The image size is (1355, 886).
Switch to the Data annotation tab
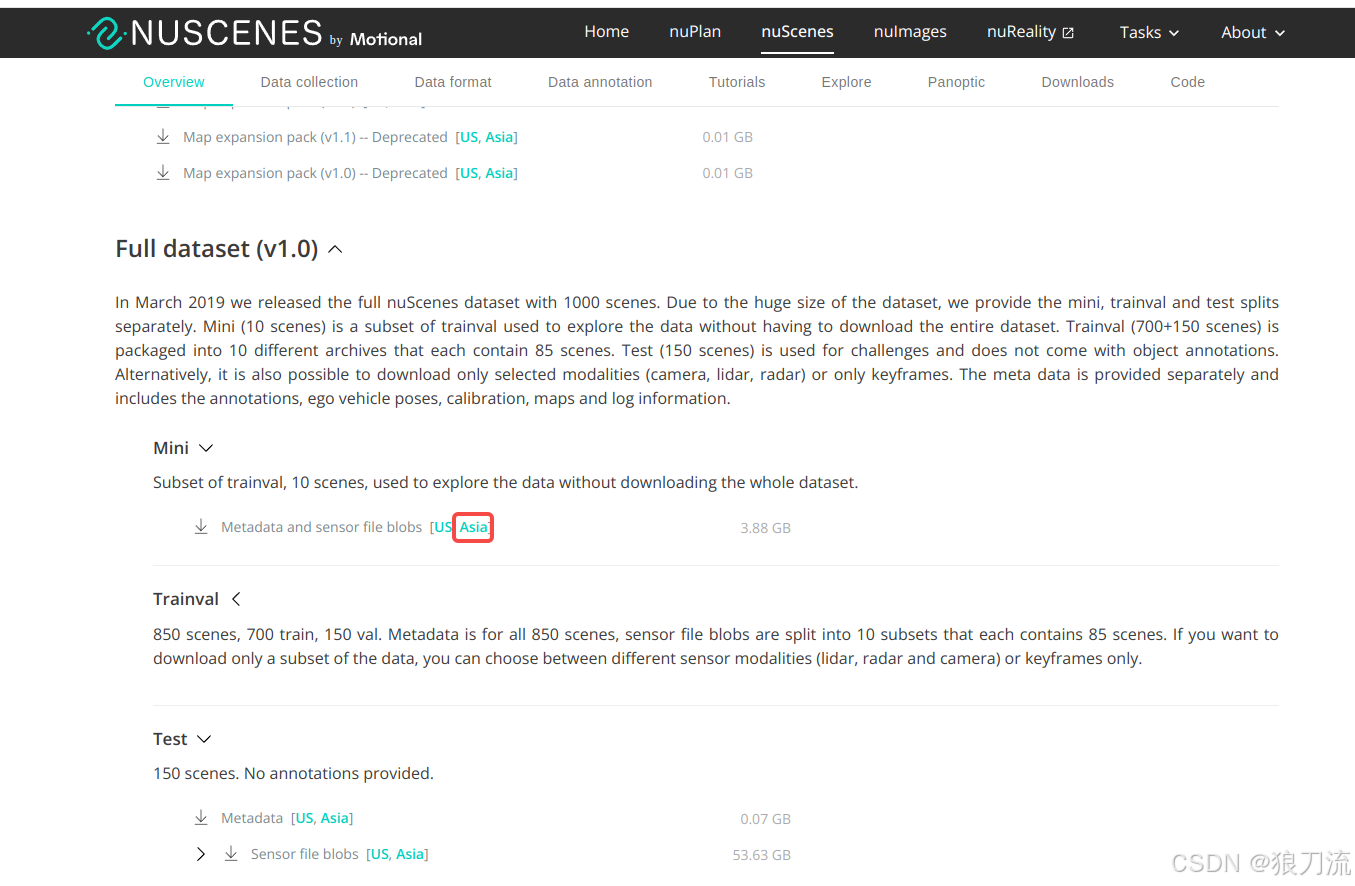(600, 82)
